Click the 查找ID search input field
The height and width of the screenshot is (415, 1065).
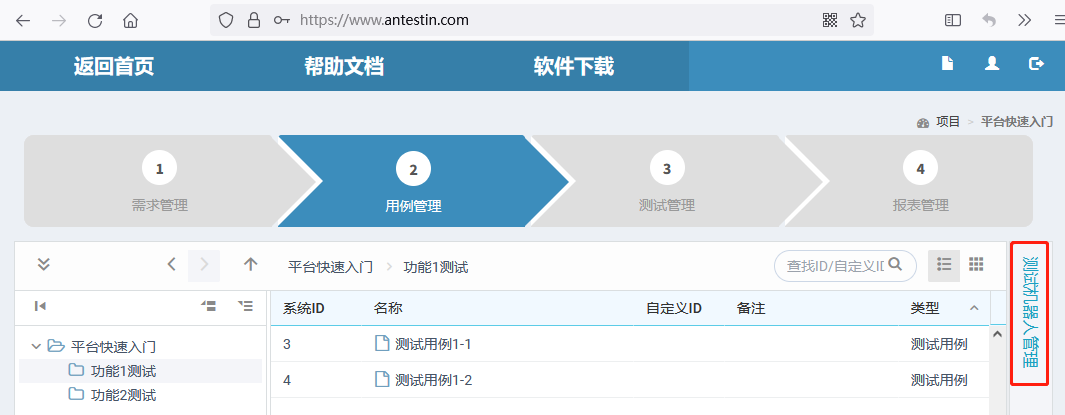(835, 265)
